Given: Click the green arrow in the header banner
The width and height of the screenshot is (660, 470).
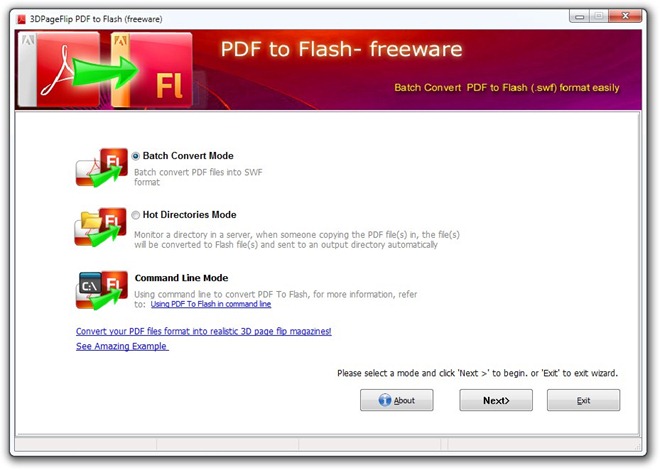Looking at the screenshot, I should [x=105, y=72].
